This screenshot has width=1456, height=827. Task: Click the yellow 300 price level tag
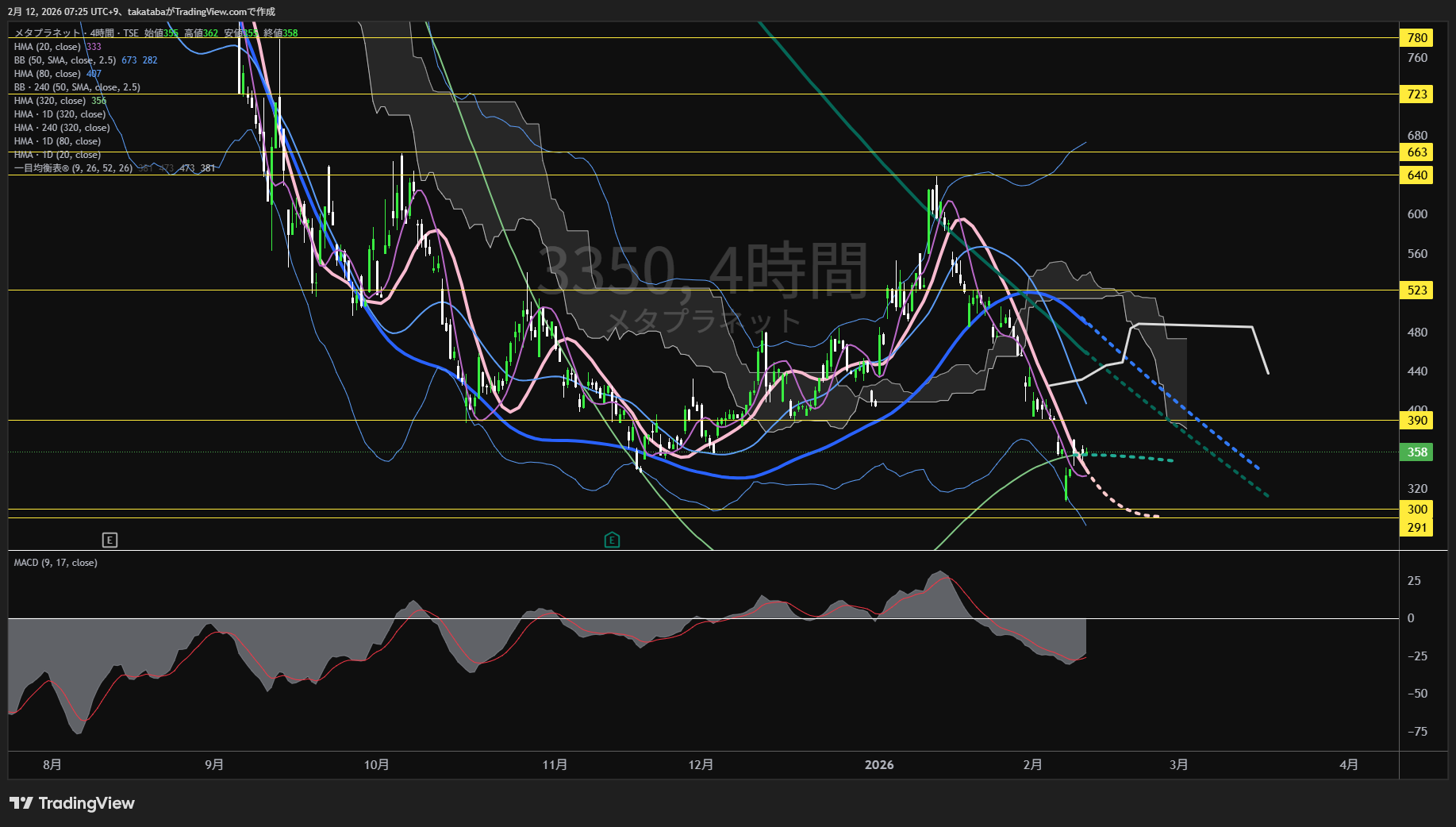pos(1416,510)
